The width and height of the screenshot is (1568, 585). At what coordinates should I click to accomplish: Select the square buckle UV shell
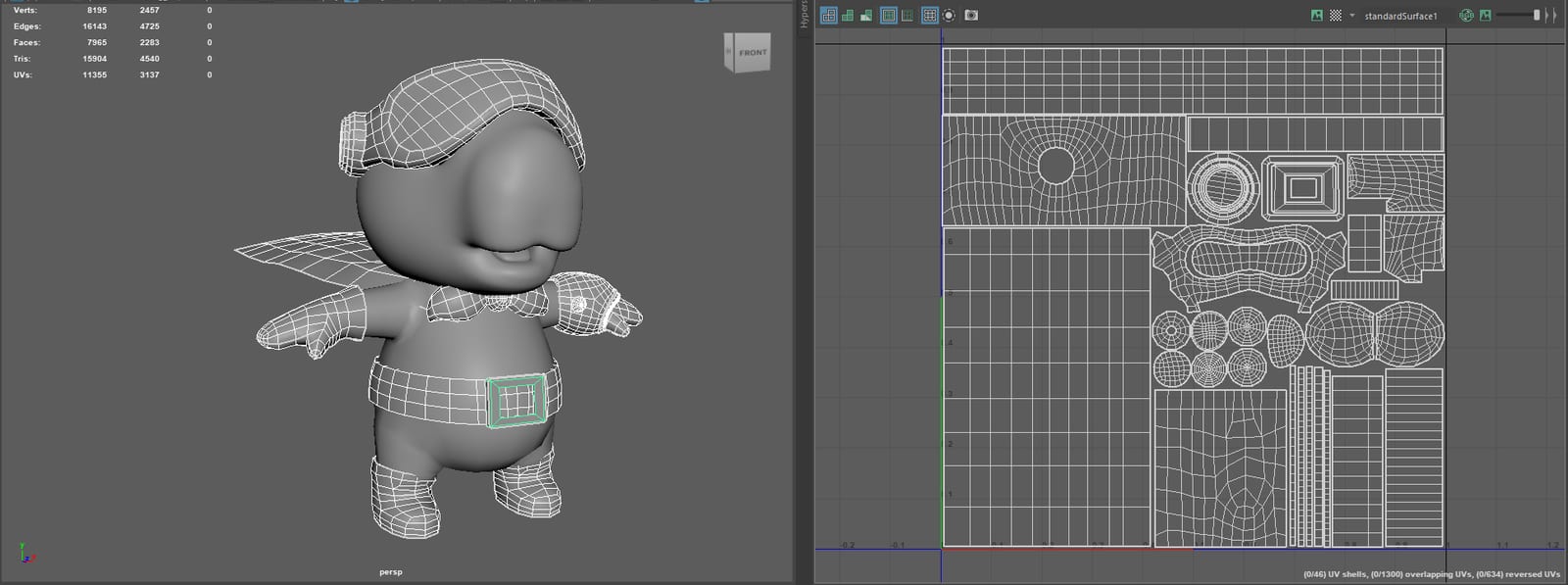click(x=1301, y=187)
